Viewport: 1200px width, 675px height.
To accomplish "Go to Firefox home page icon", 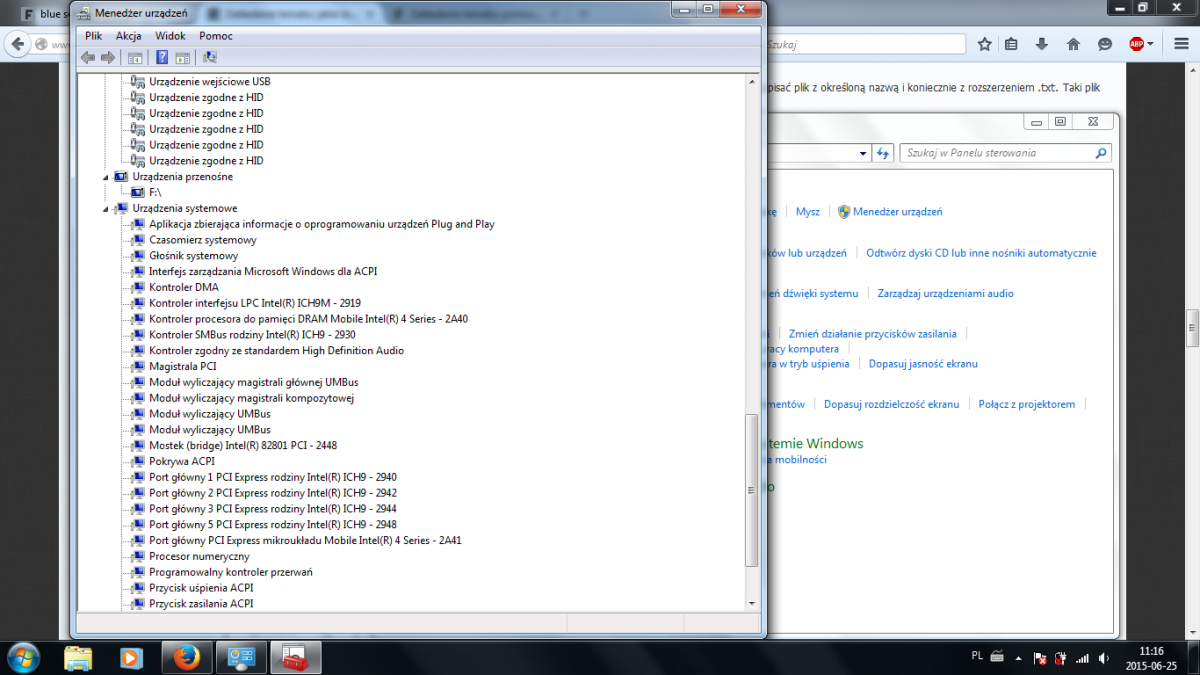I will click(x=1073, y=44).
